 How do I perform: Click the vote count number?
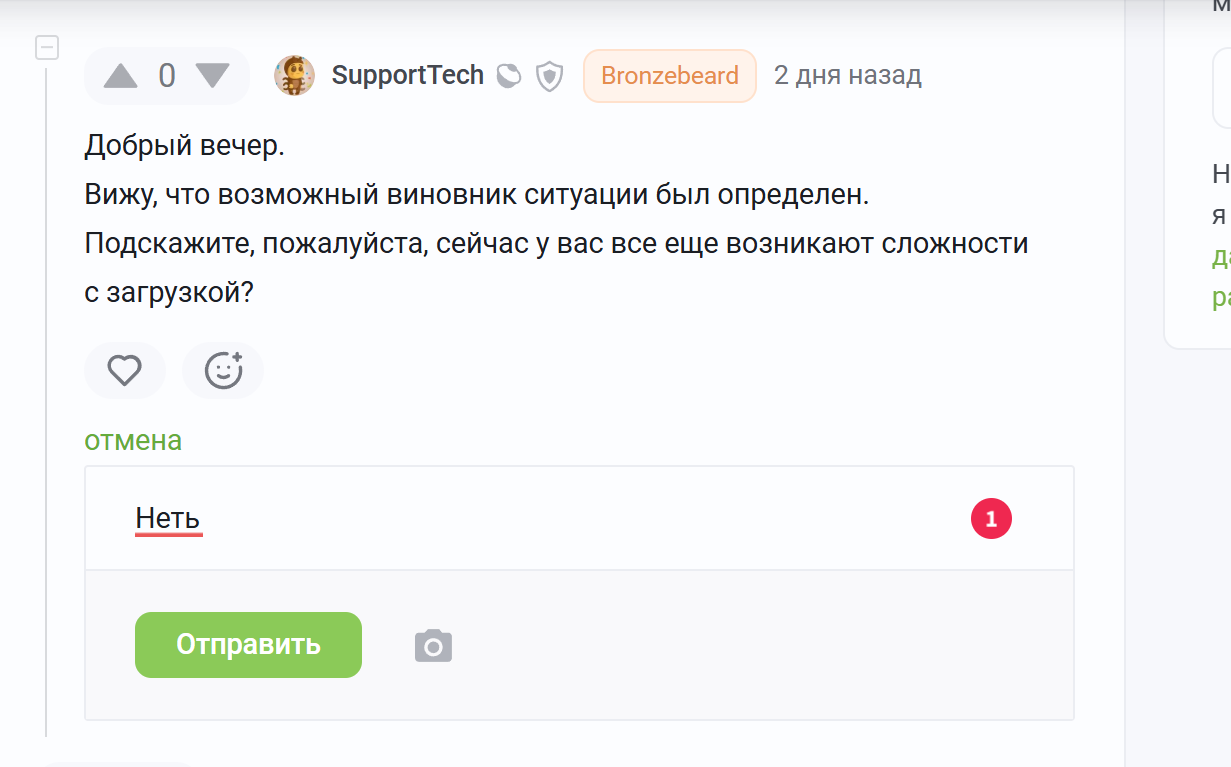[167, 76]
